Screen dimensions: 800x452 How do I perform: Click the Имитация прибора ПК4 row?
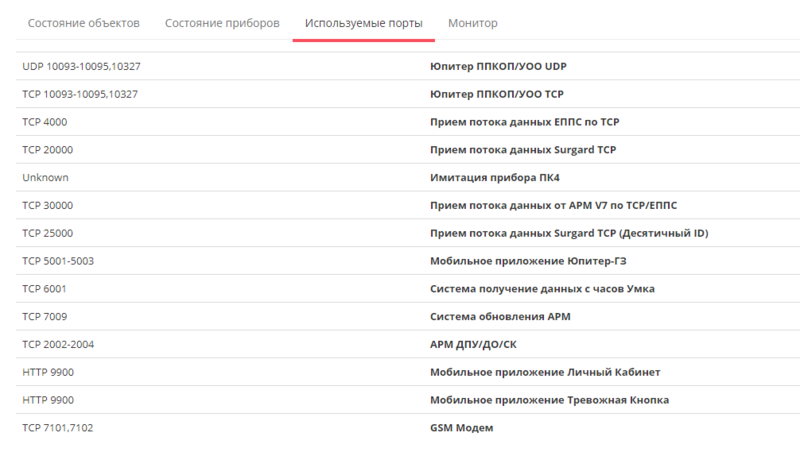coord(408,178)
